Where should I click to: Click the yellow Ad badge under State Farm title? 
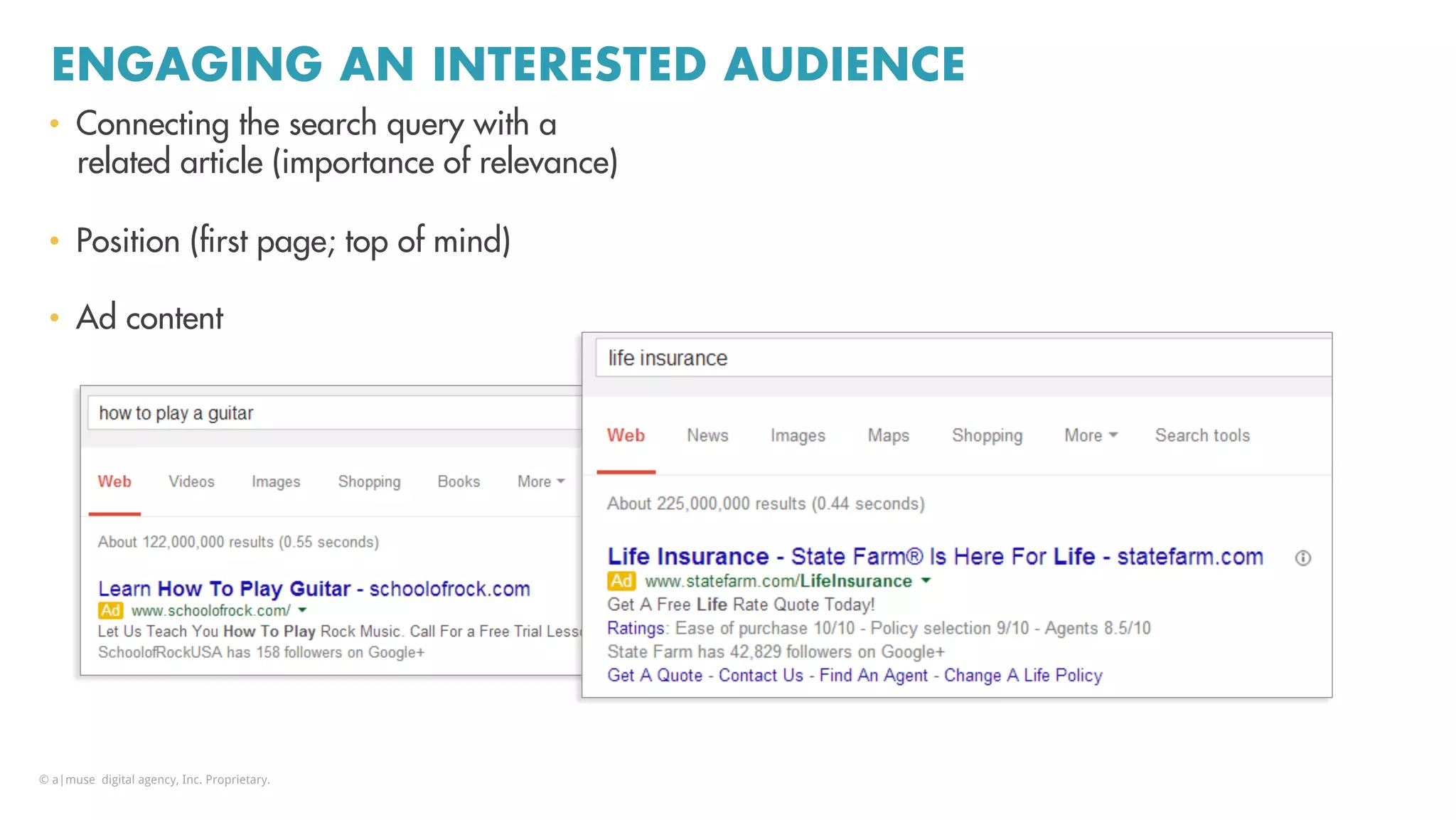[x=621, y=581]
